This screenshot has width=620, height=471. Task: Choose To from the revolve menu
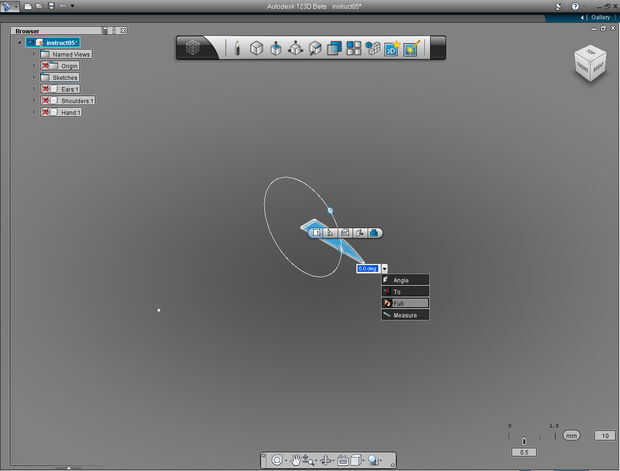click(405, 291)
